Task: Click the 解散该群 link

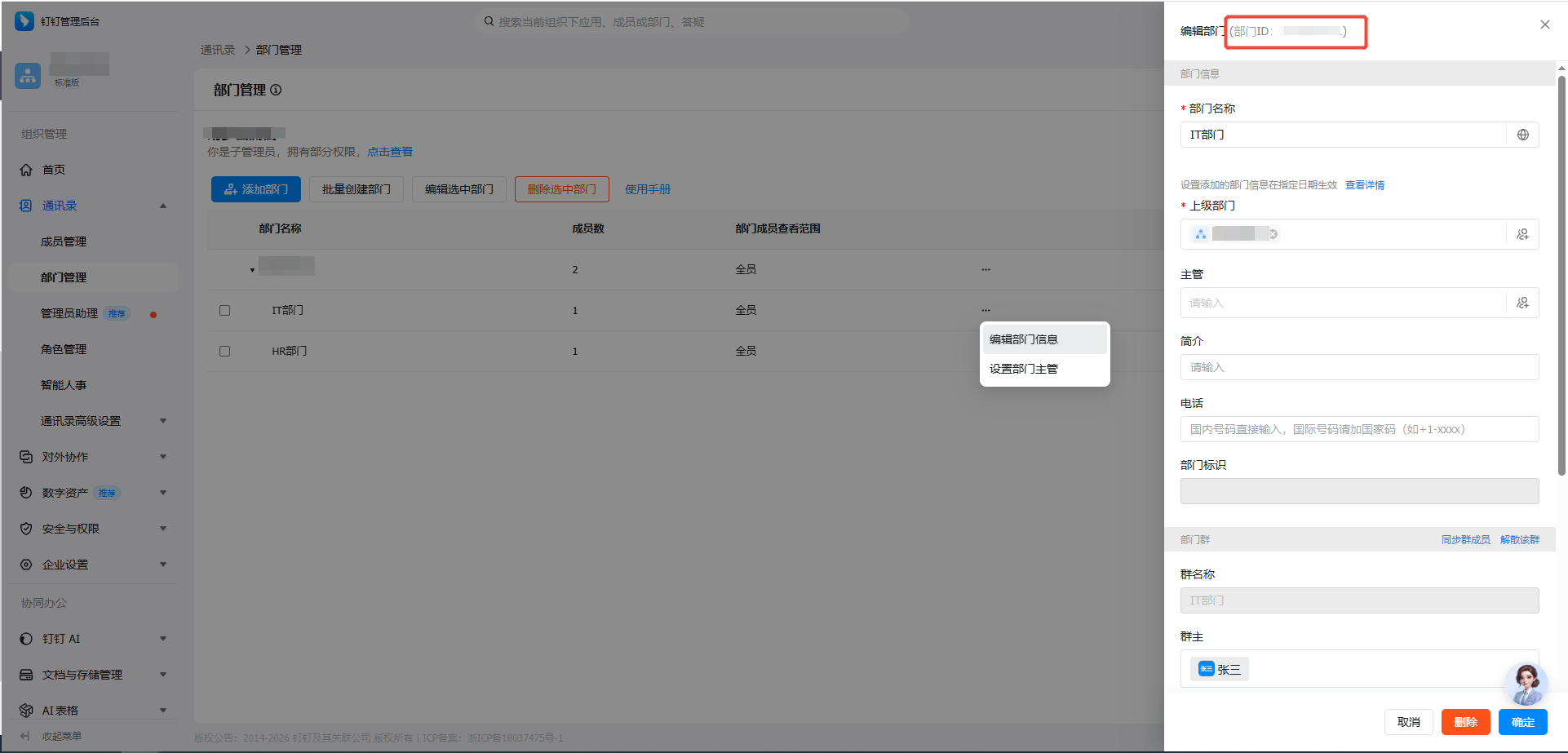Action: 1520,539
